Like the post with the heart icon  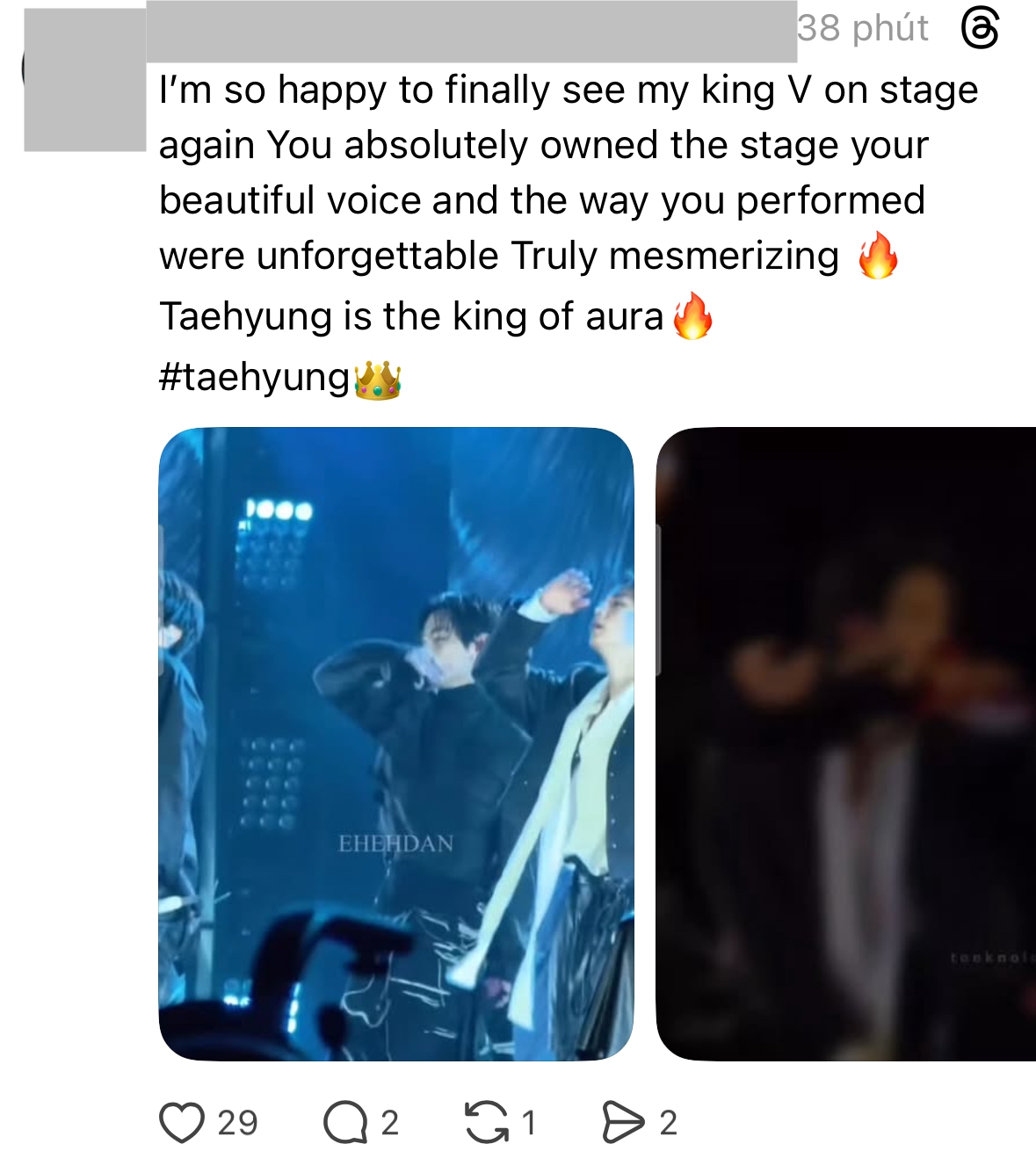[x=181, y=1120]
